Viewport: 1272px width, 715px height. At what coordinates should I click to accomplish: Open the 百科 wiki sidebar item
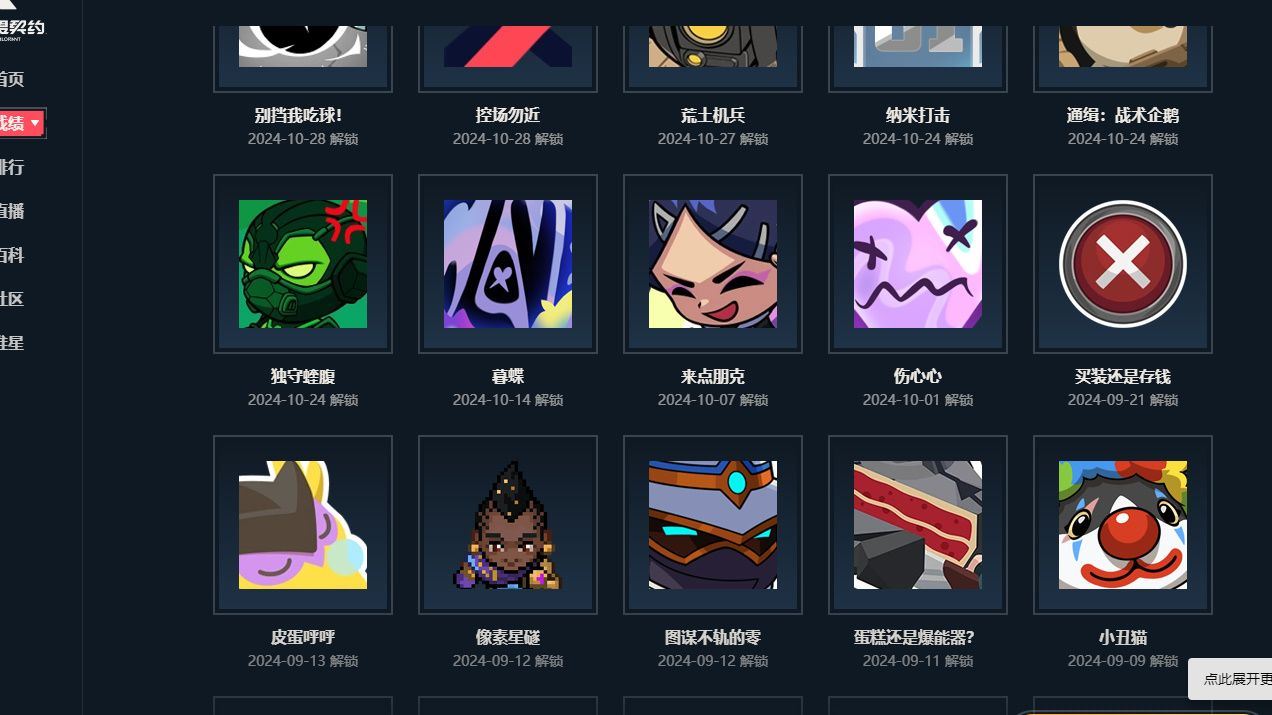[x=12, y=255]
